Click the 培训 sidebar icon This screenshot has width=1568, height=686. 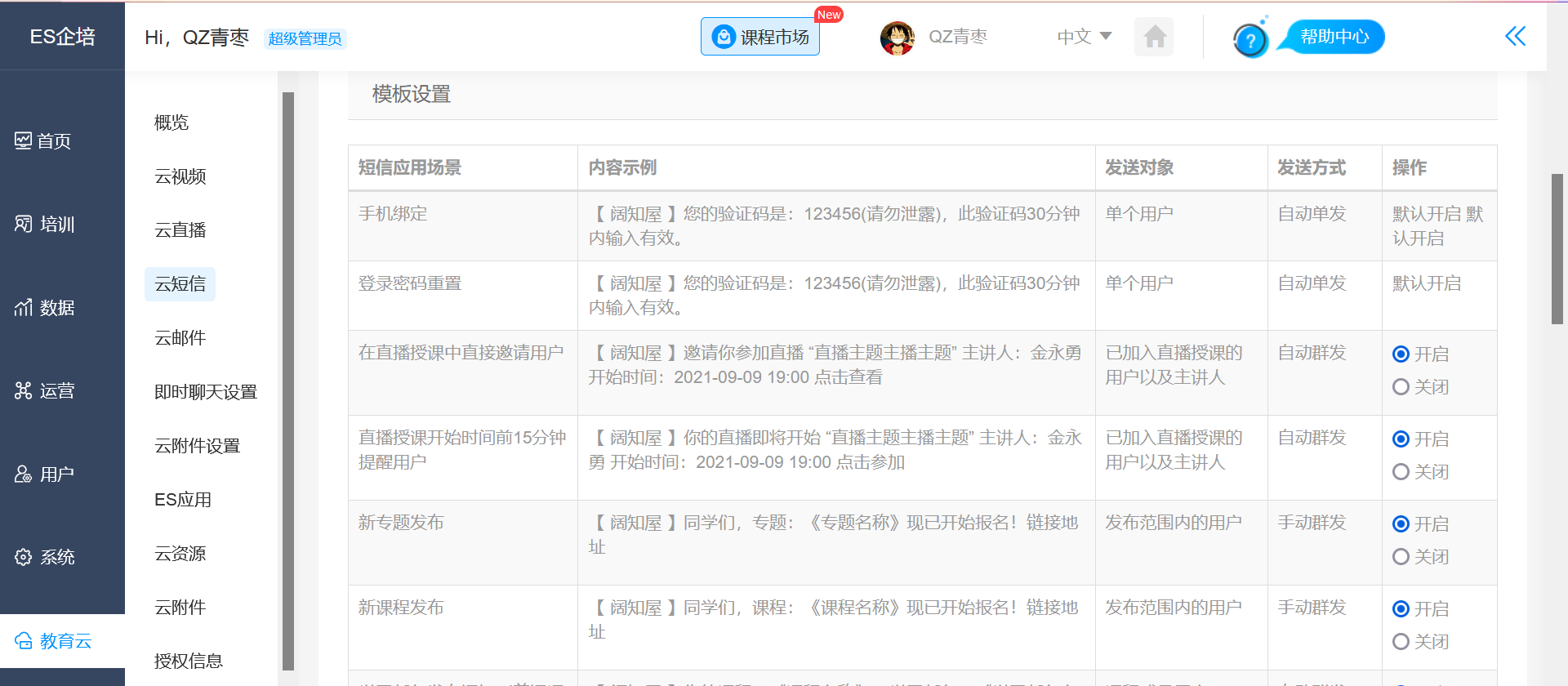coord(23,224)
